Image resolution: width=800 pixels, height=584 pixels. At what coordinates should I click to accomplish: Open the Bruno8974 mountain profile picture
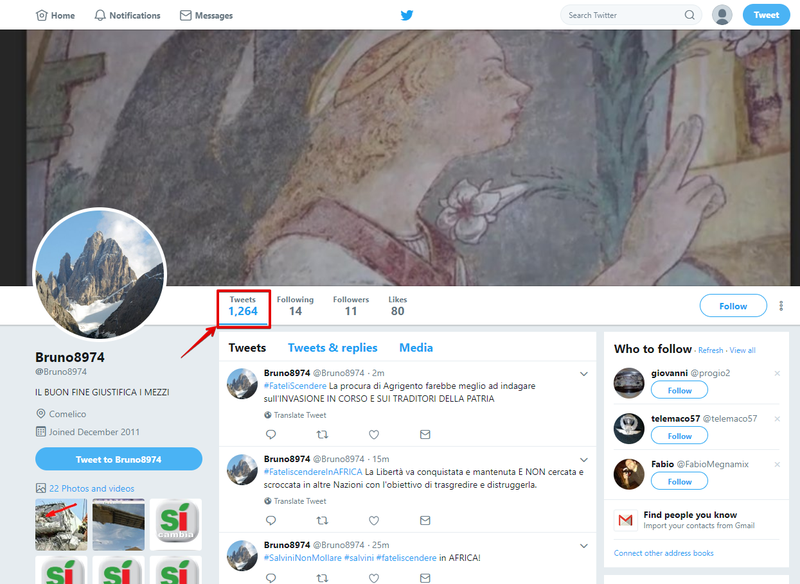click(99, 274)
